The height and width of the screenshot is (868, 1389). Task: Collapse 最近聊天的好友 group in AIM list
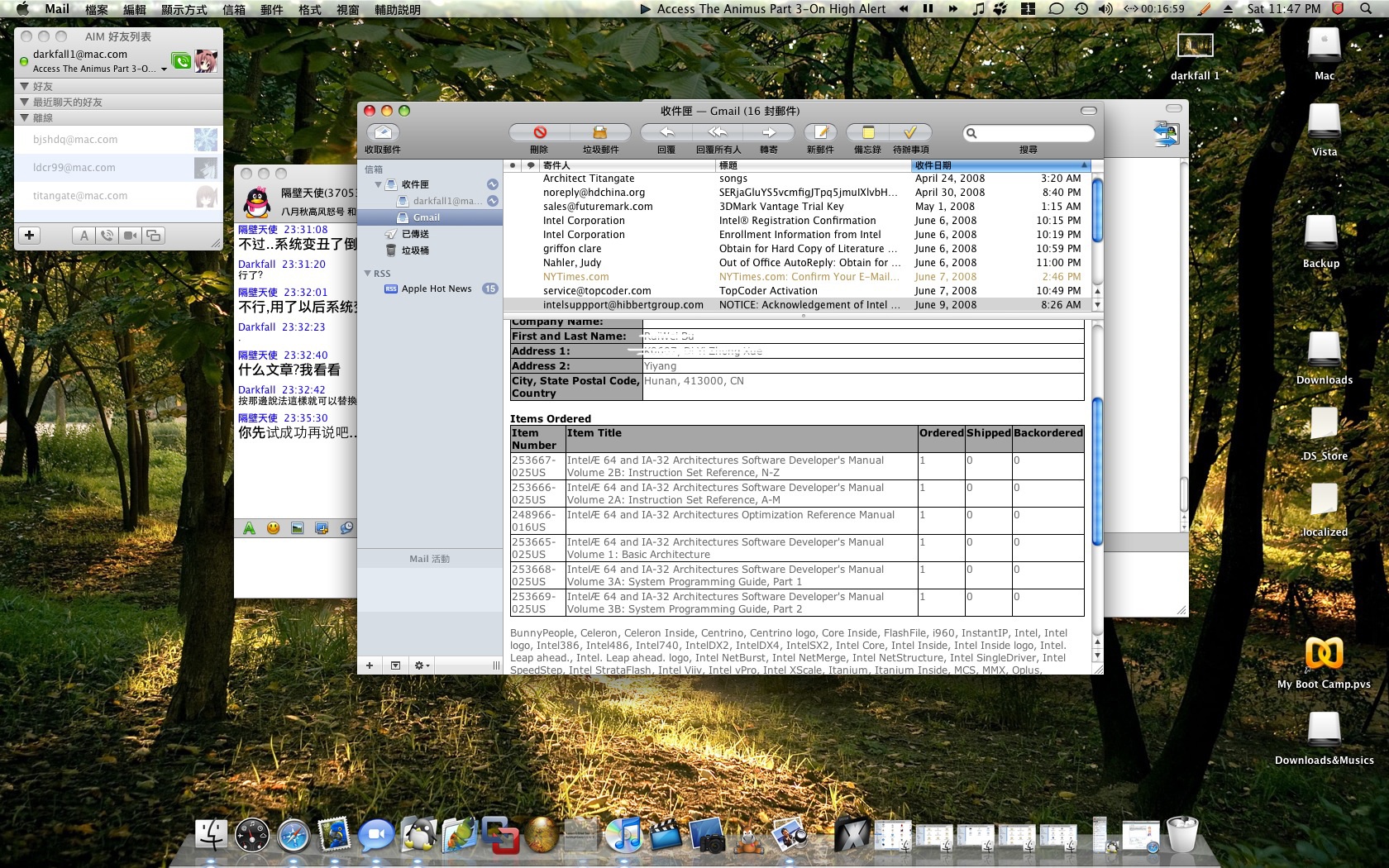tap(24, 102)
